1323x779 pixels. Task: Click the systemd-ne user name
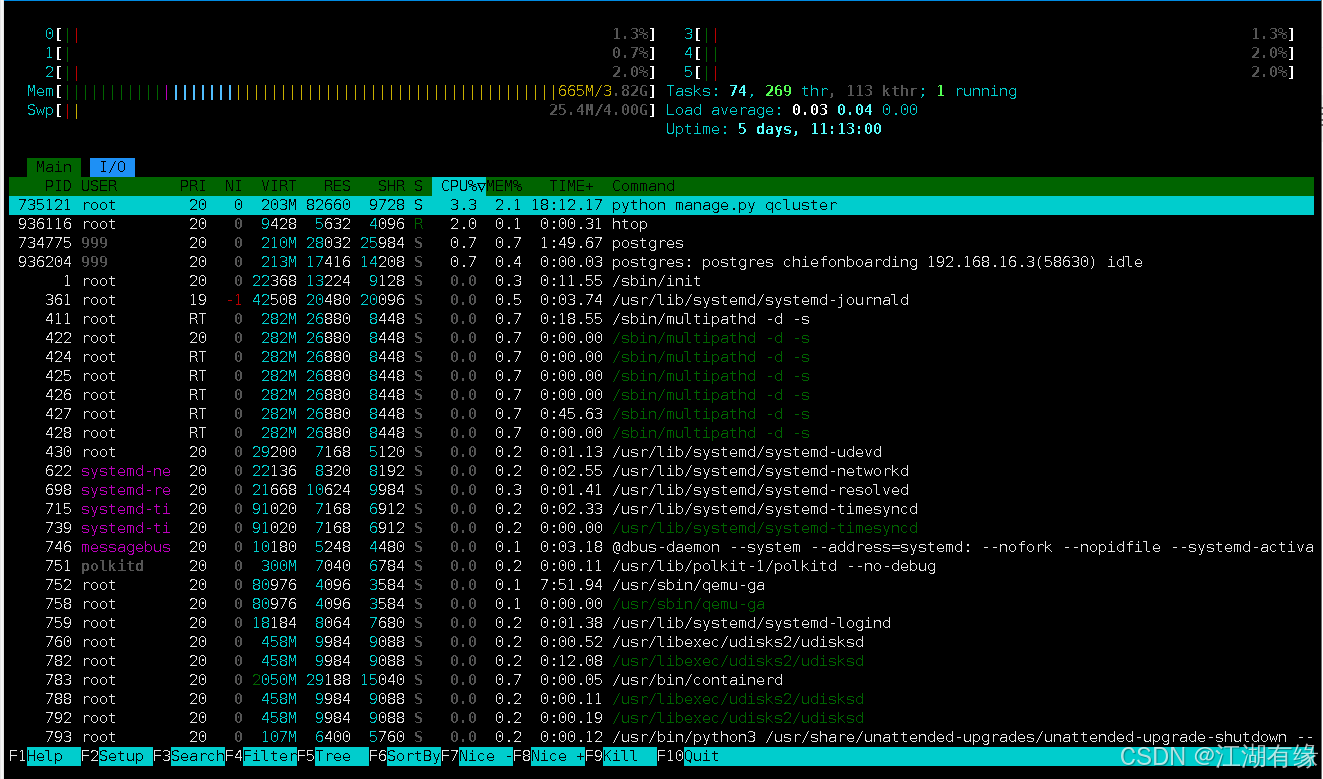pyautogui.click(x=126, y=471)
